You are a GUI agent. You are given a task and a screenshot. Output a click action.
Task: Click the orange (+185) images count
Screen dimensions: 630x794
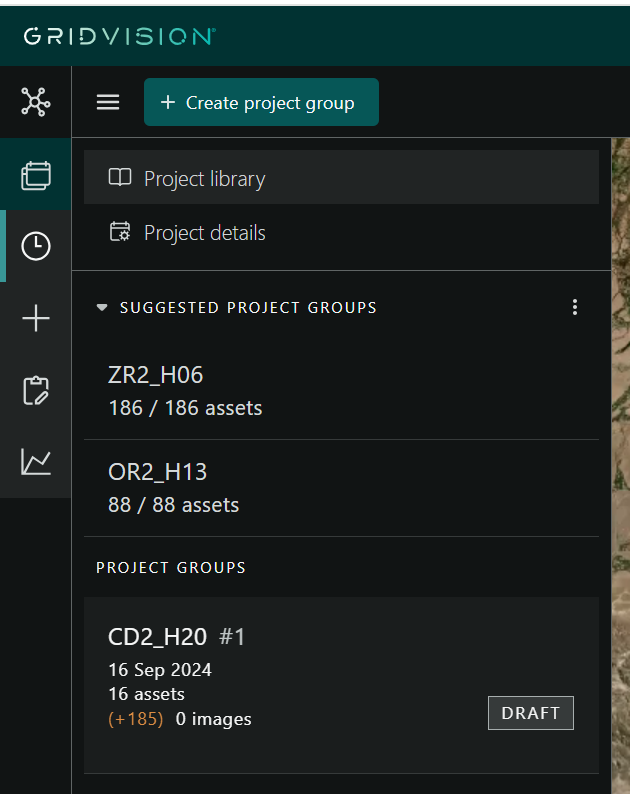[x=135, y=719]
